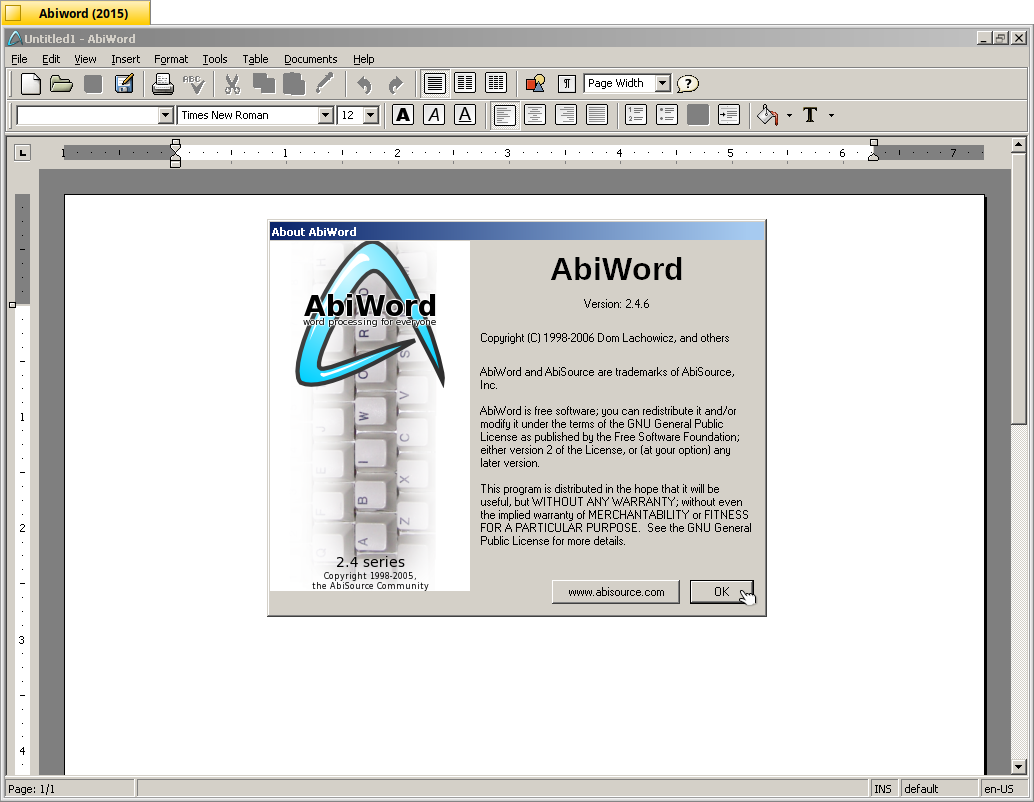Click the scroll down arrow

(1019, 766)
